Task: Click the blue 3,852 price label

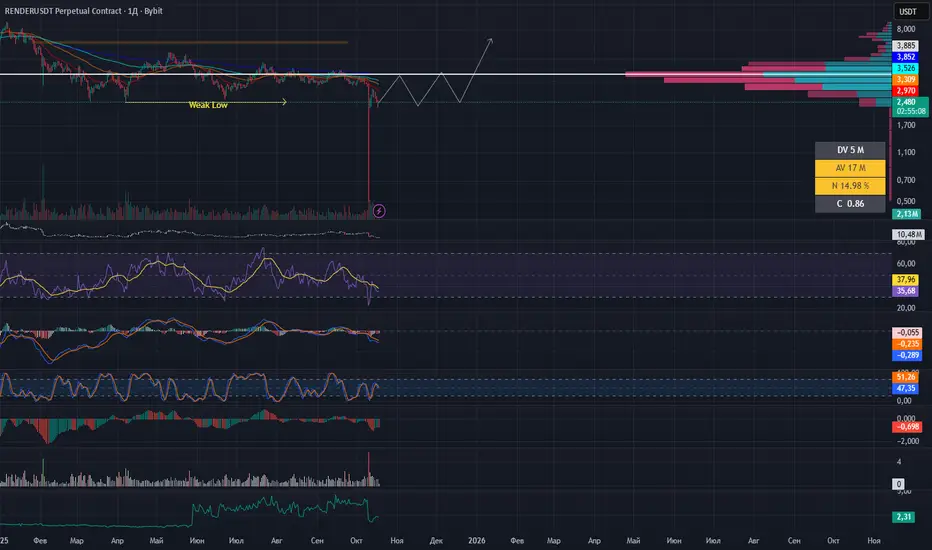Action: click(x=905, y=56)
